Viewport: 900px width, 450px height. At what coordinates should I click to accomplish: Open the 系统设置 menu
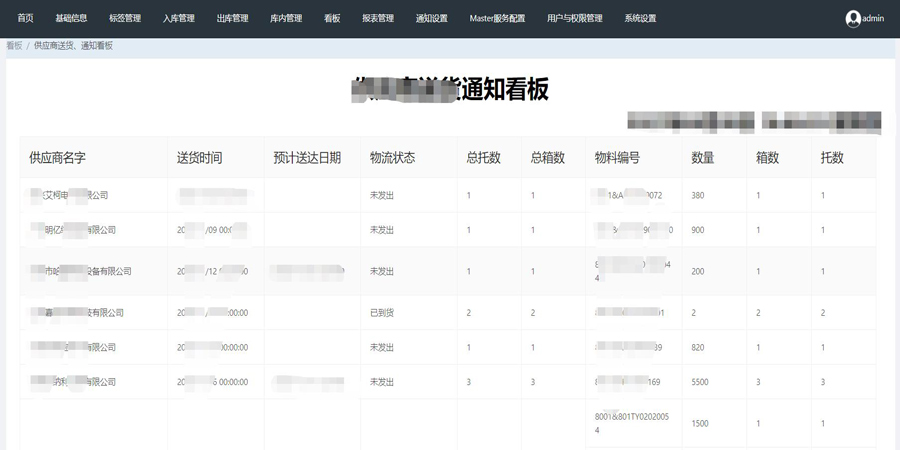[640, 18]
